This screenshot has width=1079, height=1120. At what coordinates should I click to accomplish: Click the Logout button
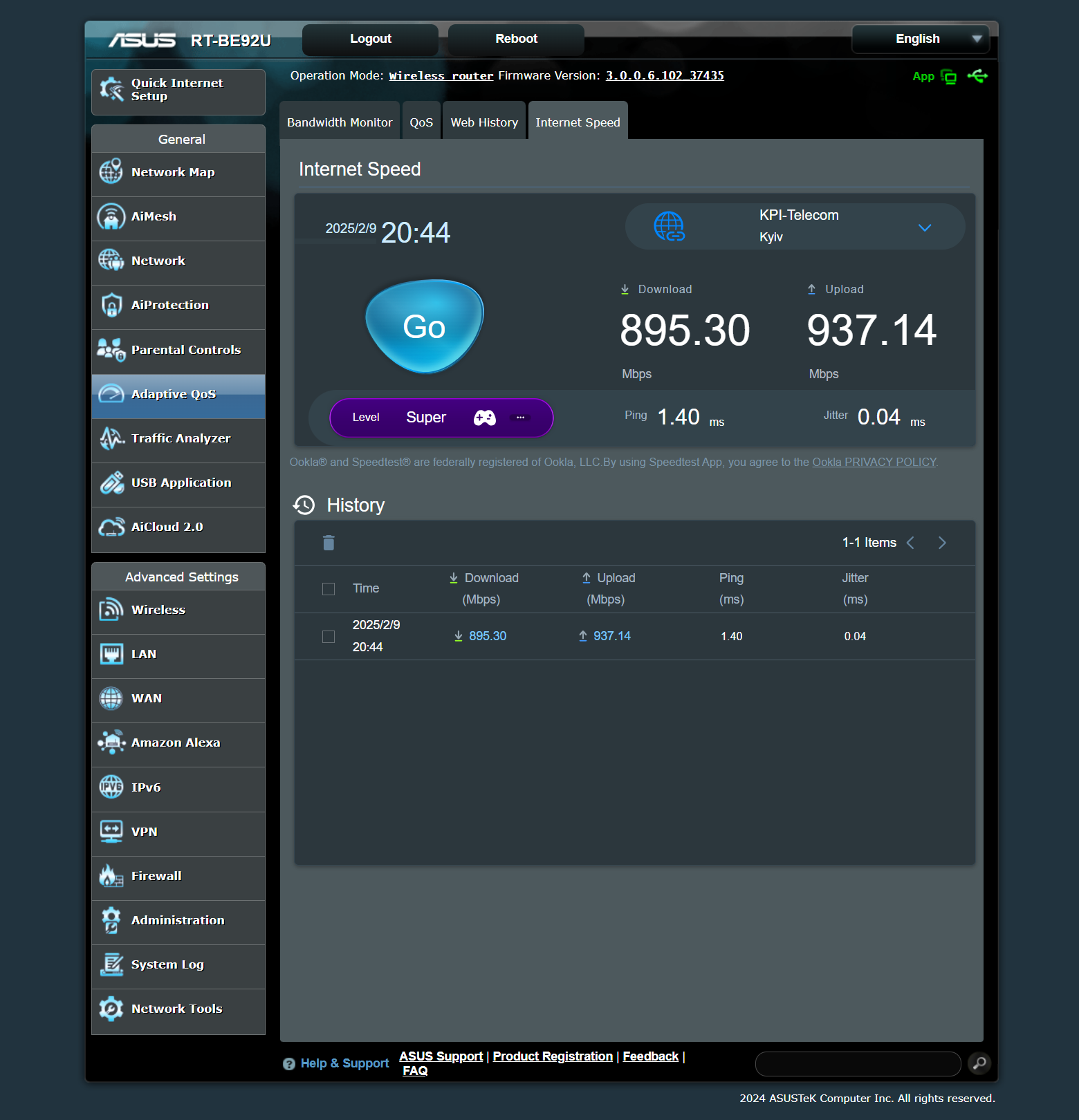(x=371, y=39)
